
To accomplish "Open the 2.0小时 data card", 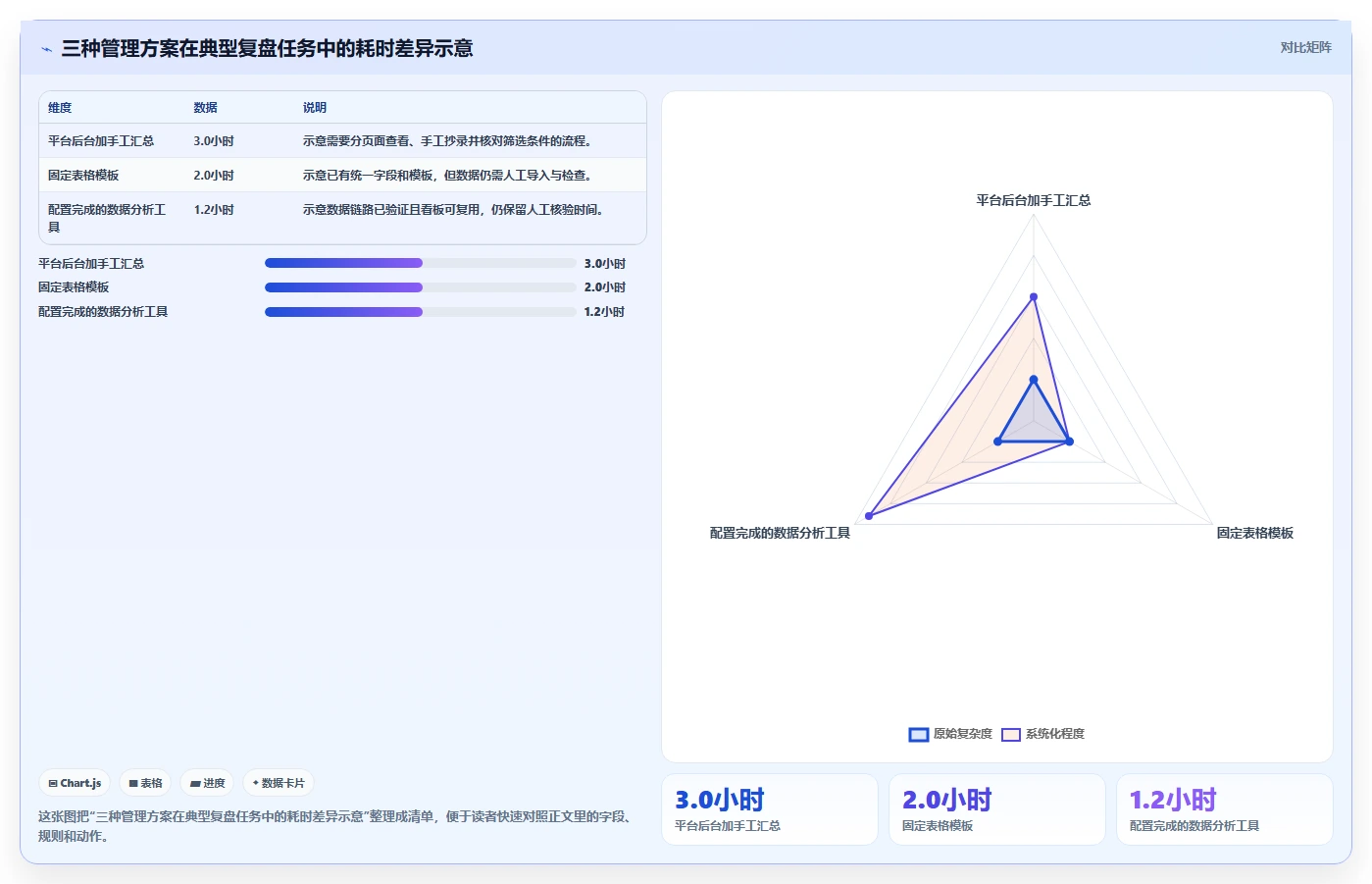I will point(997,809).
